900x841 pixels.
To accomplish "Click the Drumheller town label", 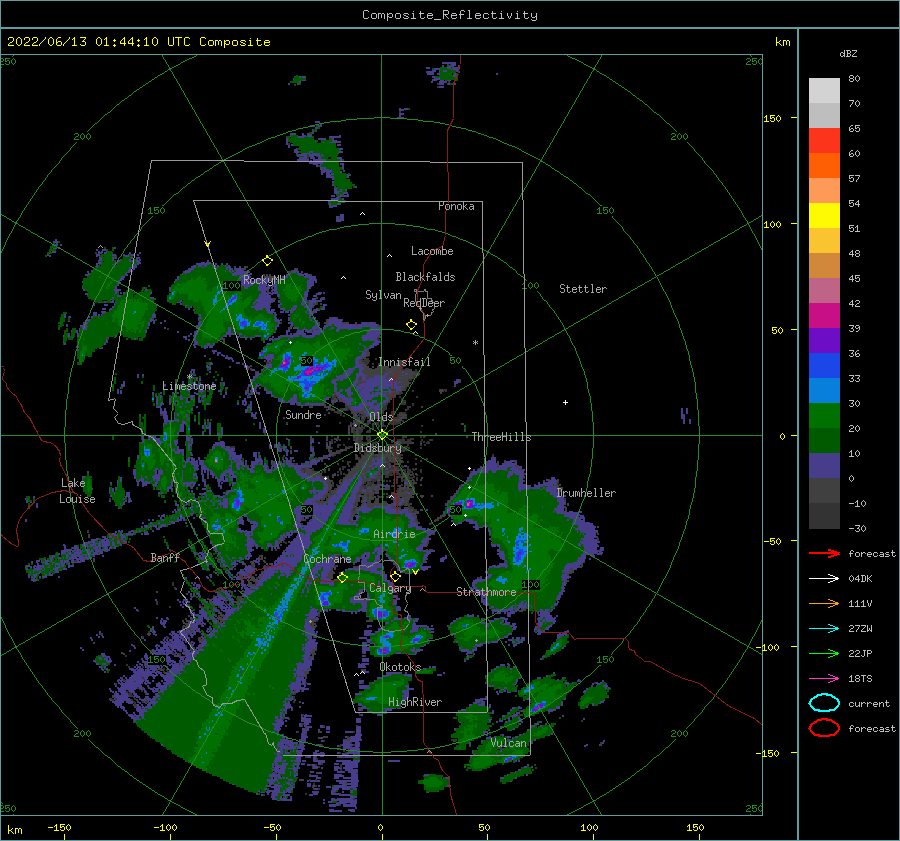I will click(586, 493).
